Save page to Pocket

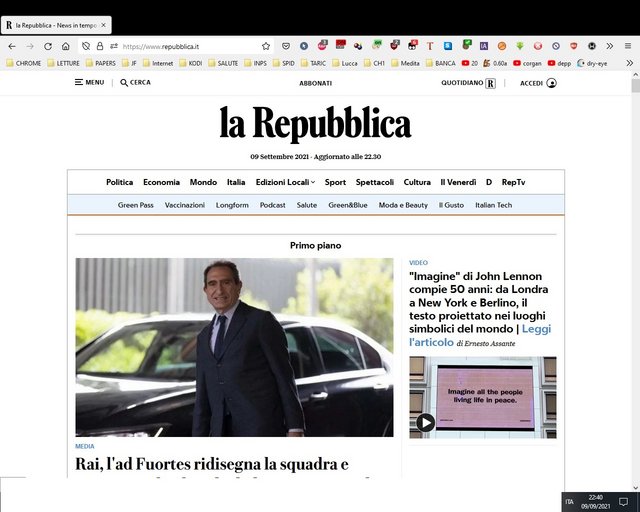pos(286,47)
